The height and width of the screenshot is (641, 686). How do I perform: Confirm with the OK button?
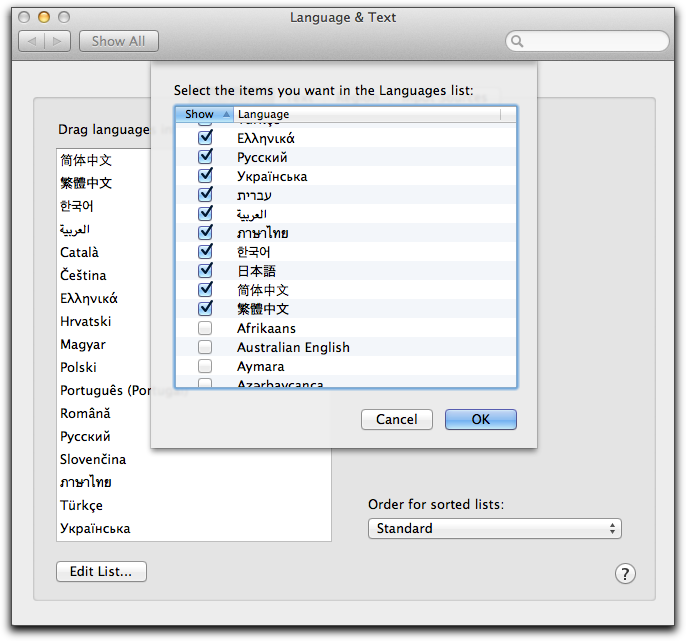tap(480, 419)
